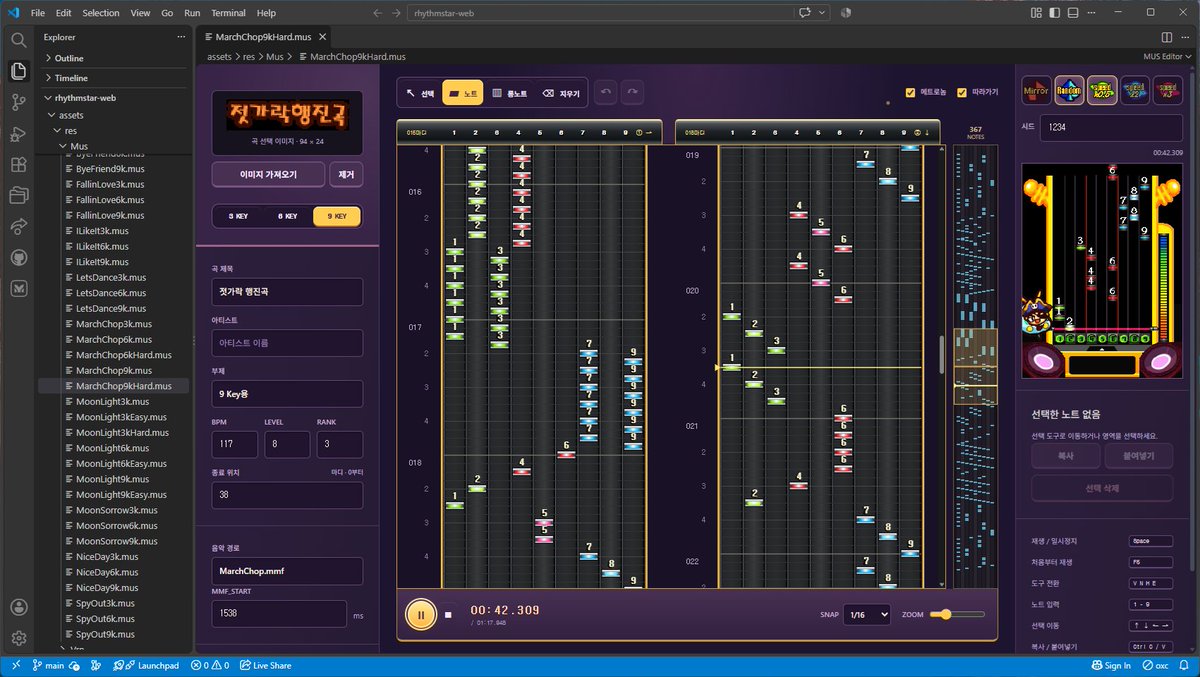The width and height of the screenshot is (1200, 677).
Task: Click Sign In in the status bar
Action: pyautogui.click(x=1111, y=665)
